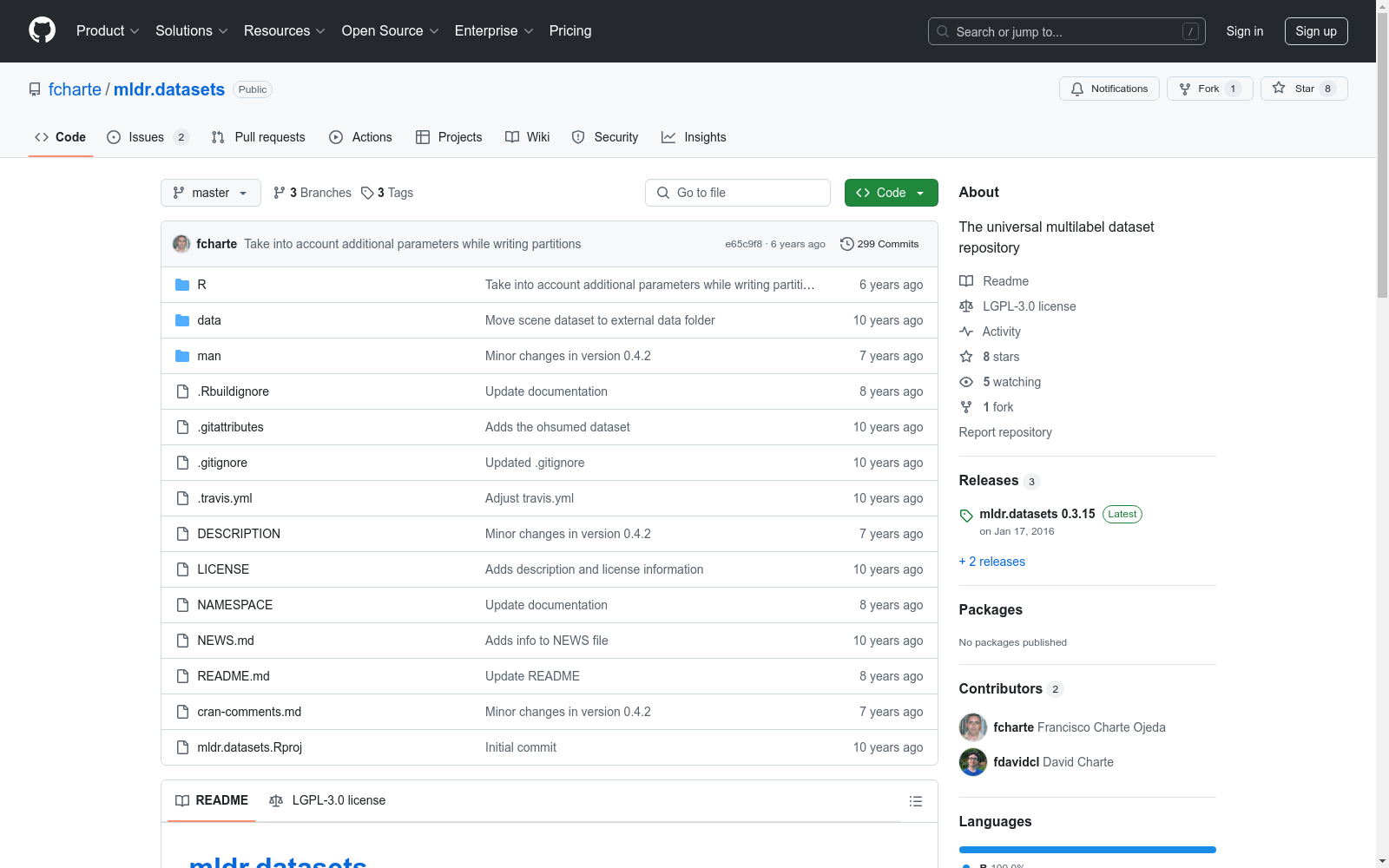
Task: Expand the Solutions menu
Action: pos(192,31)
